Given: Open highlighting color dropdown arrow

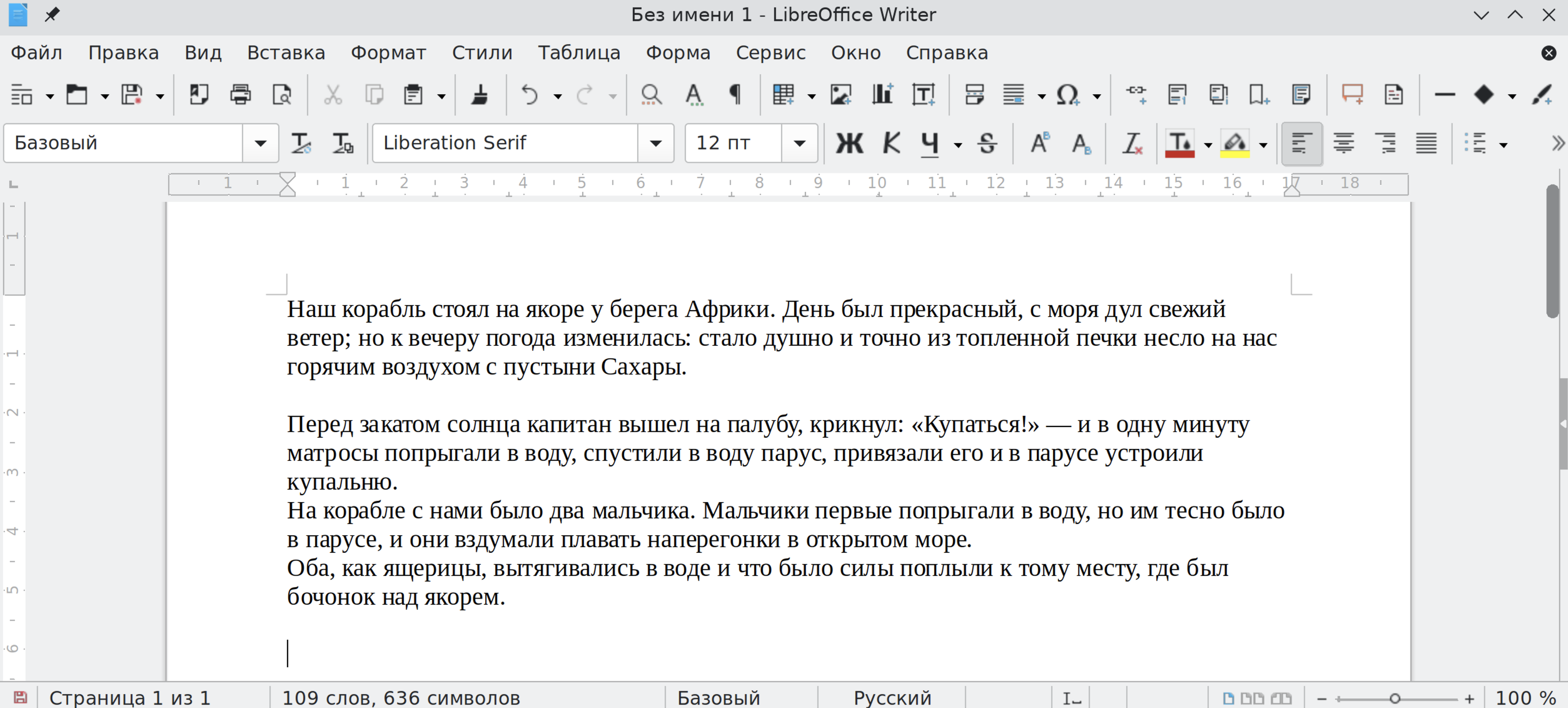Looking at the screenshot, I should pyautogui.click(x=1264, y=145).
